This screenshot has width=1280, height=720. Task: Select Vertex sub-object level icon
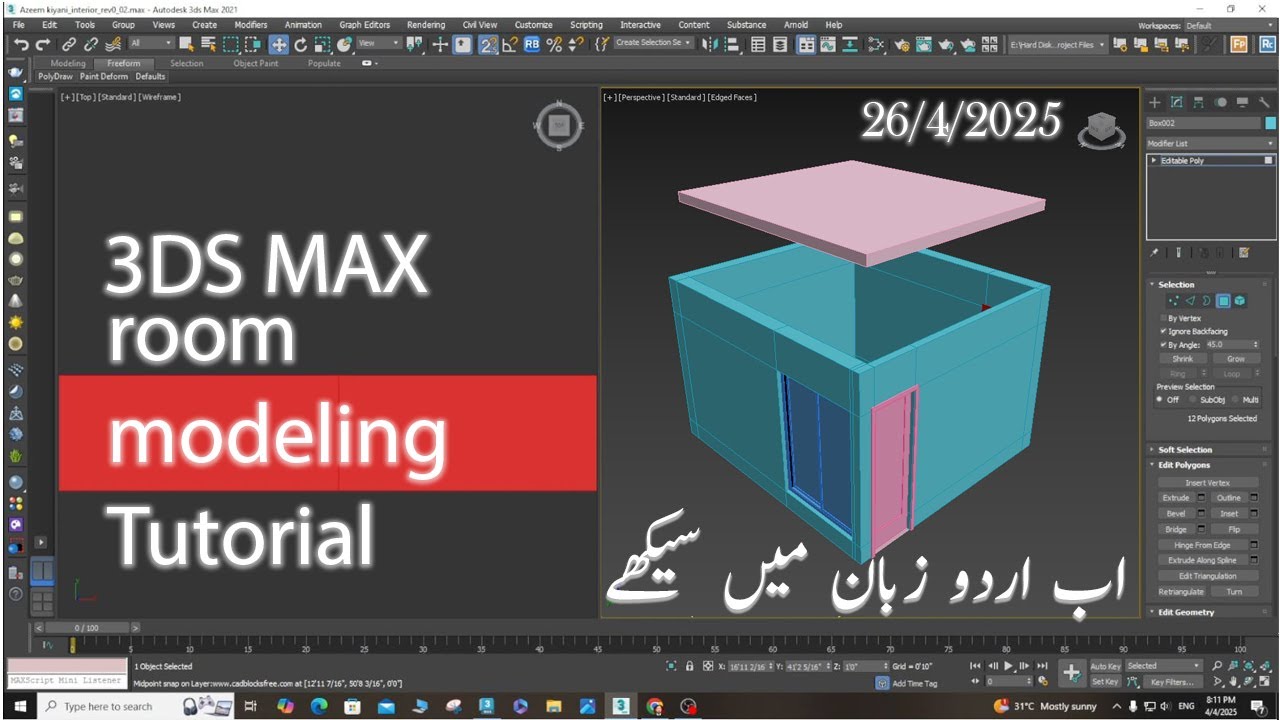click(x=1174, y=301)
